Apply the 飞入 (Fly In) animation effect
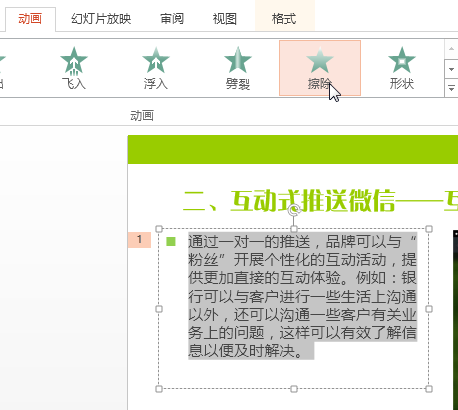This screenshot has height=410, width=458. pos(74,68)
